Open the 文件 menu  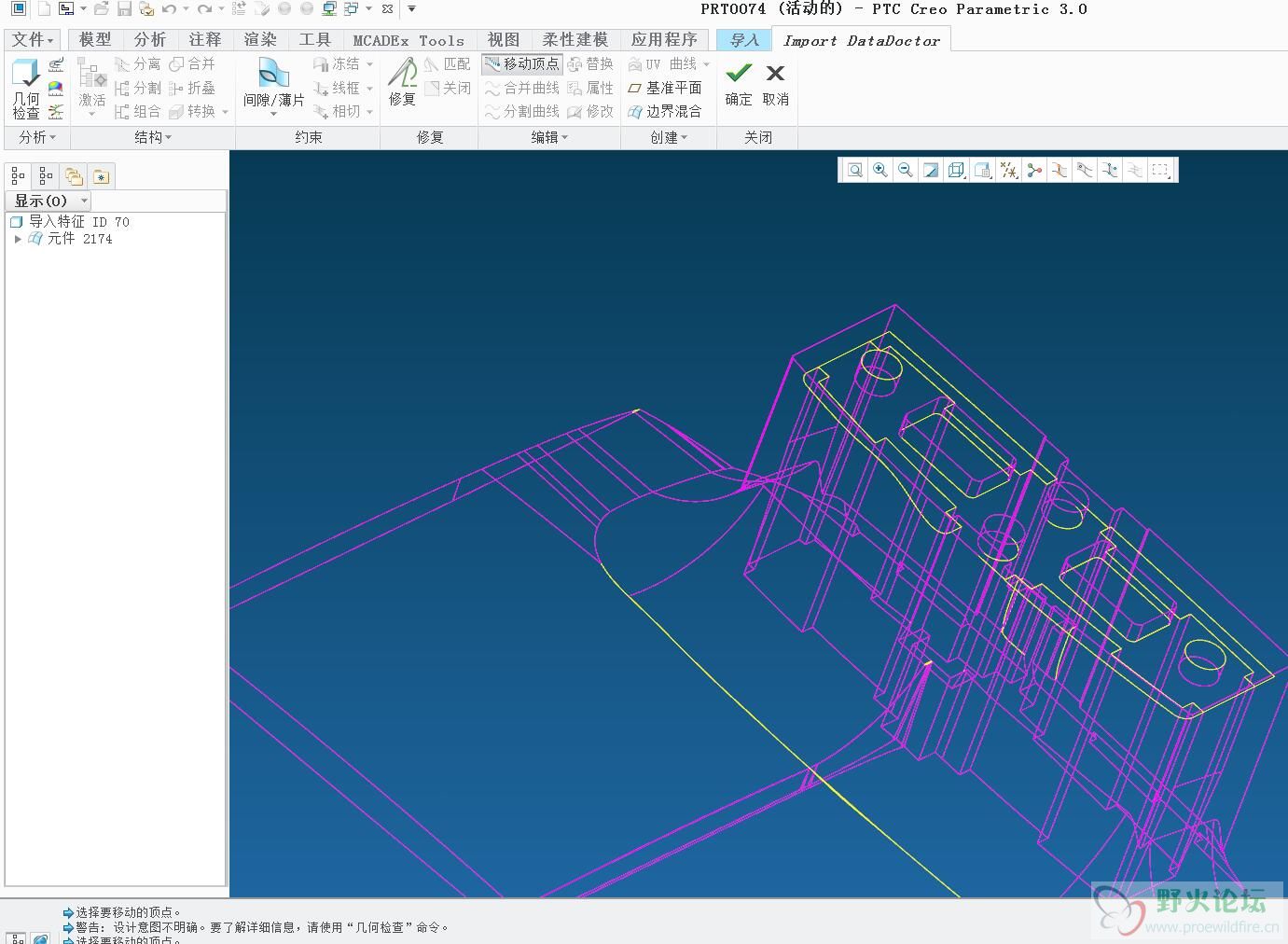(34, 39)
